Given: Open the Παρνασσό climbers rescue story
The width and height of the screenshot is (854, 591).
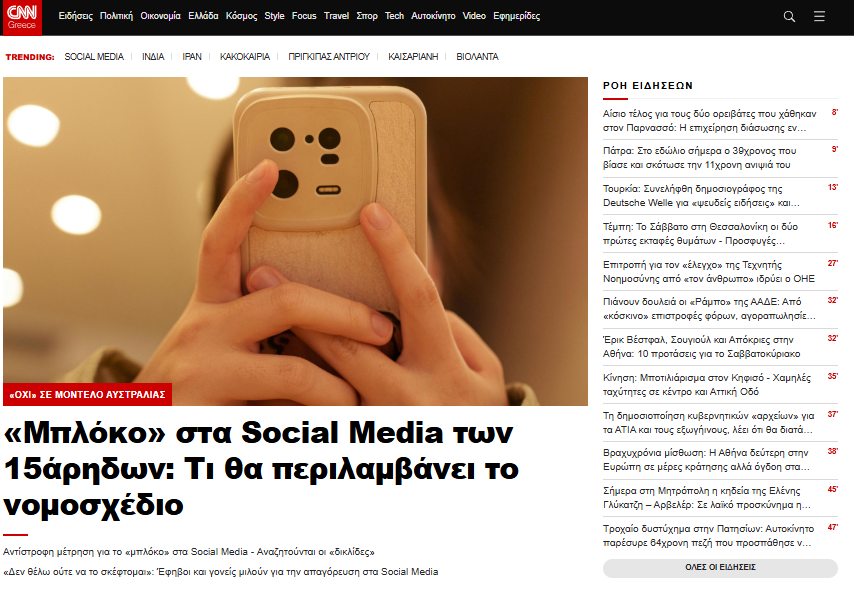Looking at the screenshot, I should pyautogui.click(x=709, y=121).
